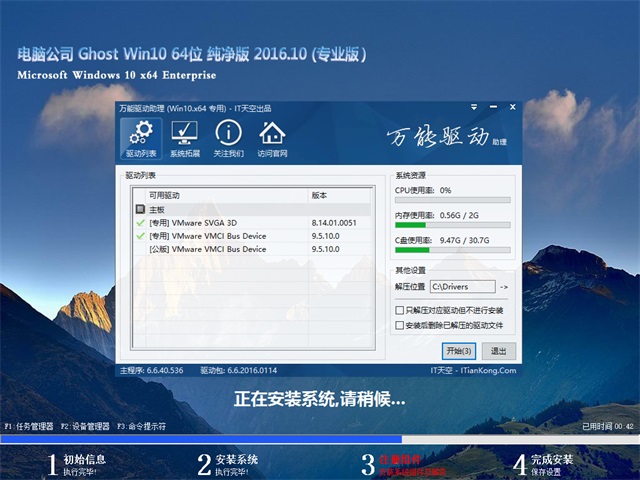Click F1:任务管理器 shortcut text

(x=29, y=426)
